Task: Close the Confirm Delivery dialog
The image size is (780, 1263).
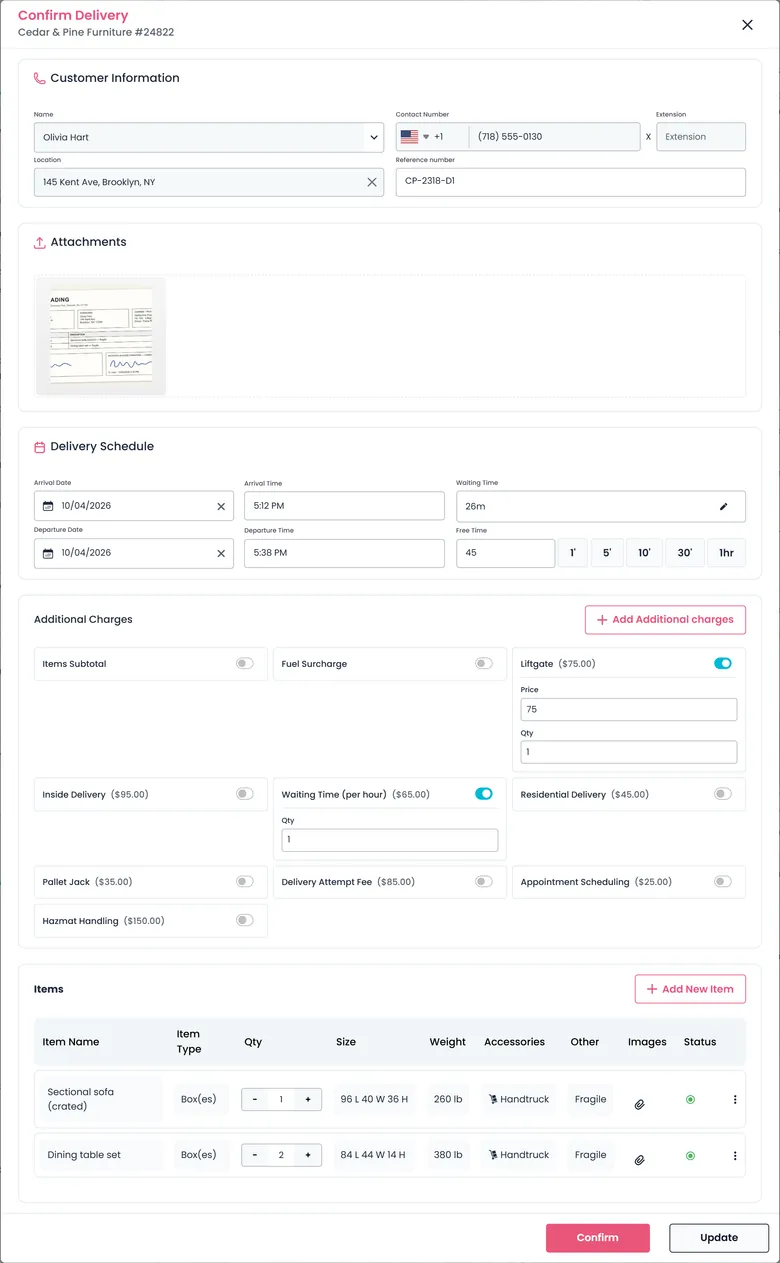Action: [747, 25]
